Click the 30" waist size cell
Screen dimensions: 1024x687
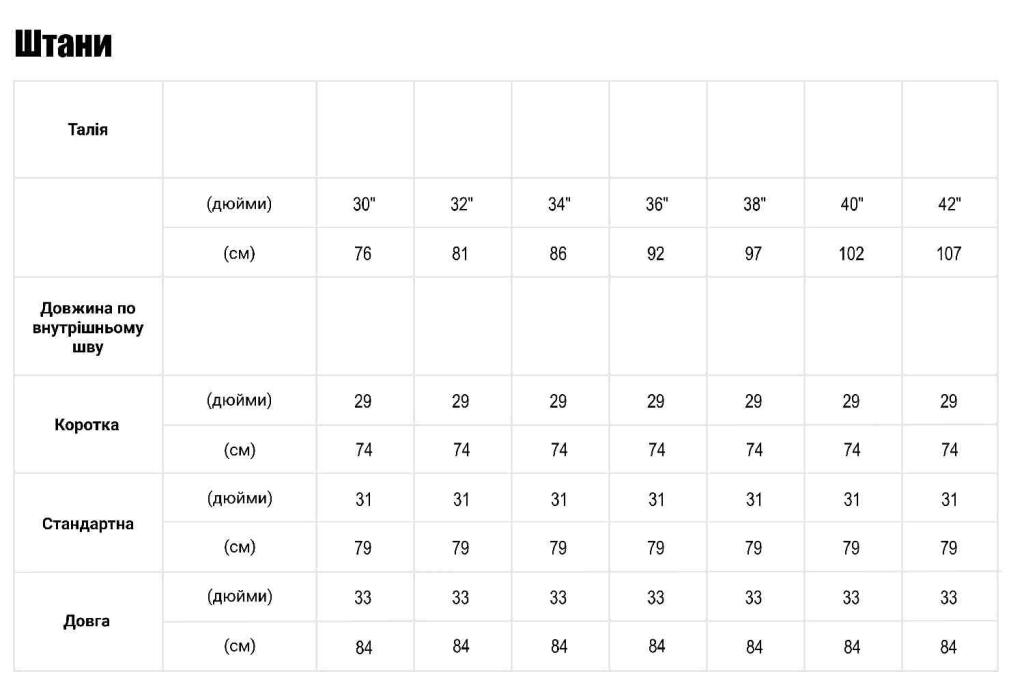point(364,205)
